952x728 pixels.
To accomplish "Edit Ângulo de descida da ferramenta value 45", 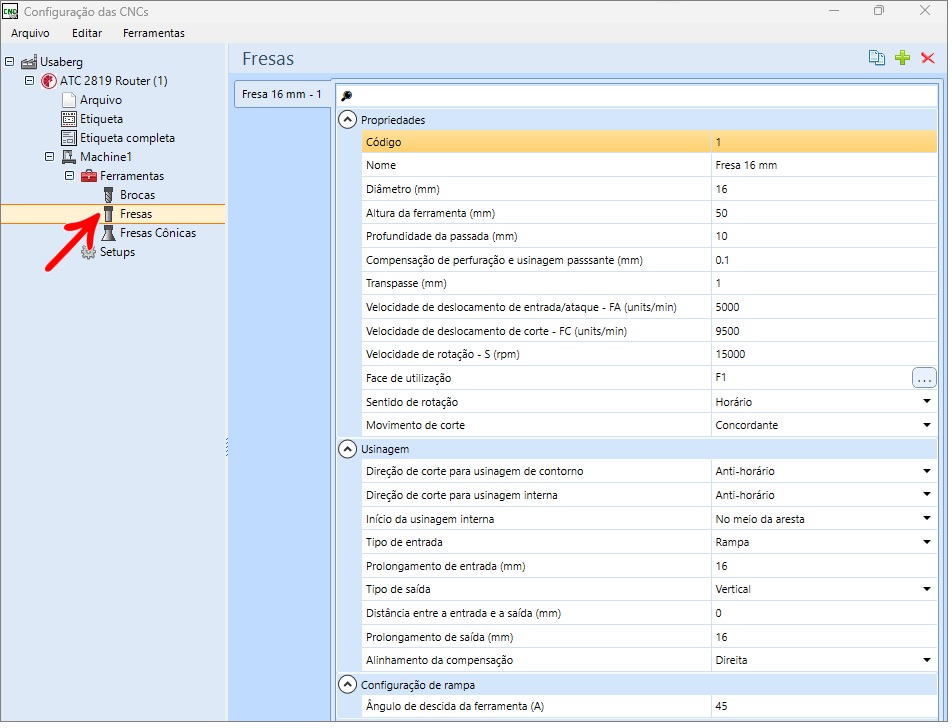I will click(823, 706).
